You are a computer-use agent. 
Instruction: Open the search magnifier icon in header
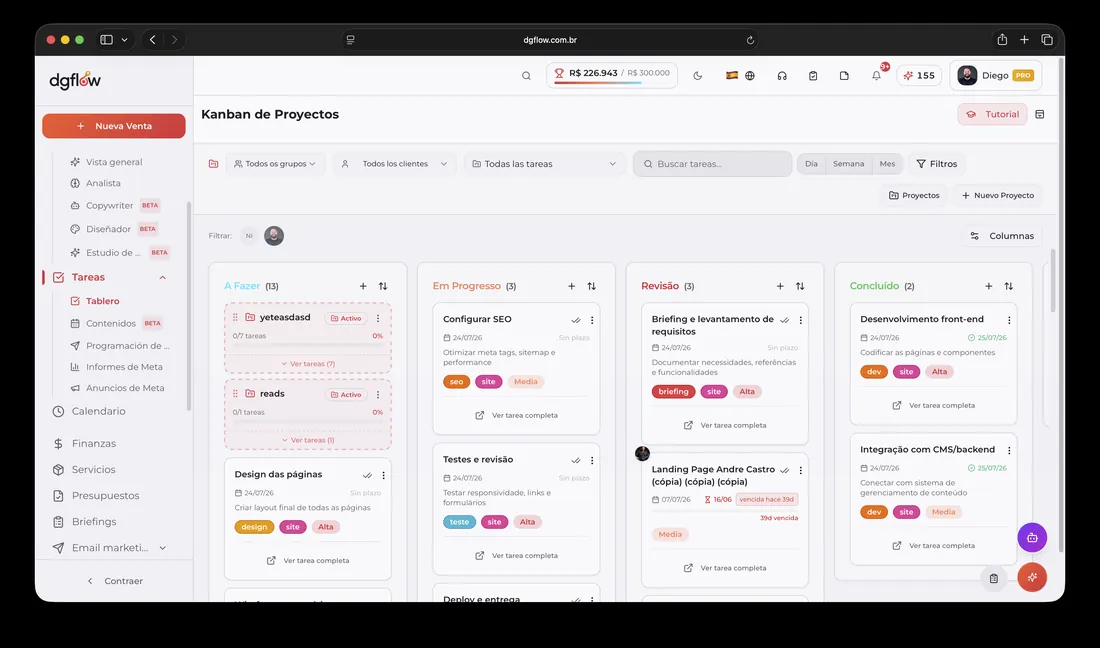(x=526, y=76)
